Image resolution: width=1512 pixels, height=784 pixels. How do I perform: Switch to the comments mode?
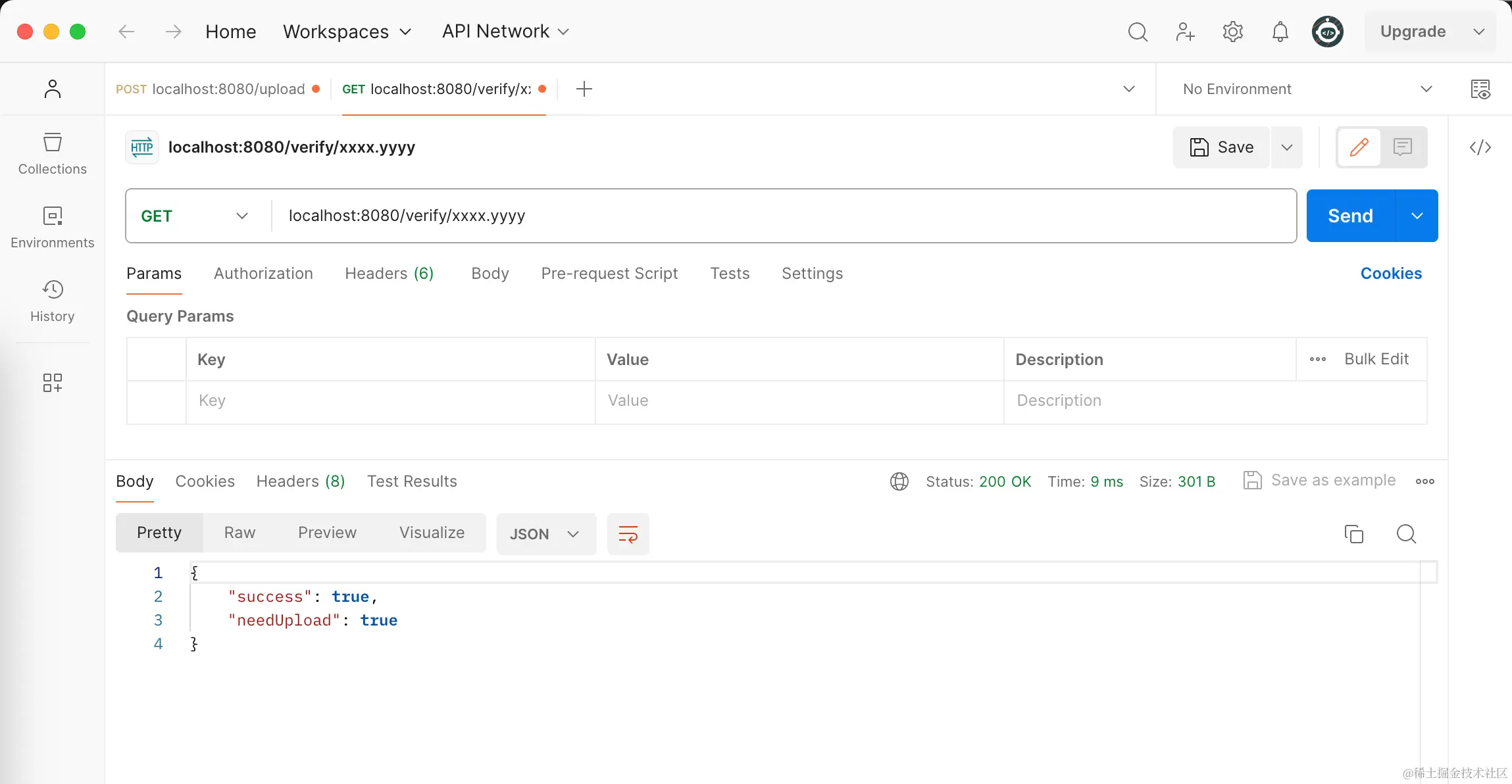point(1403,147)
